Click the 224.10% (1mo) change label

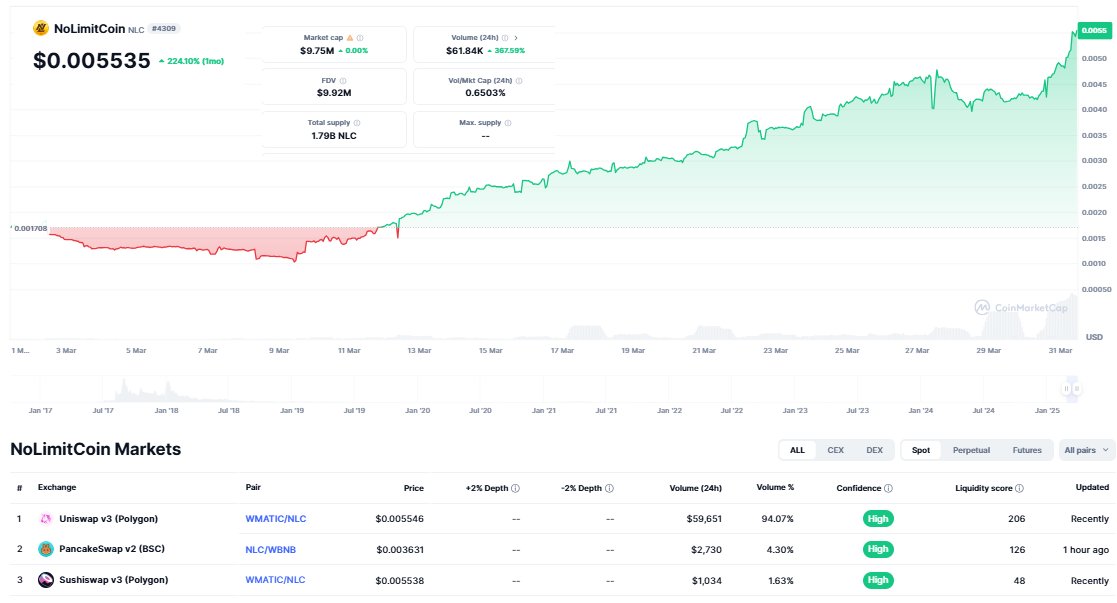pos(191,61)
